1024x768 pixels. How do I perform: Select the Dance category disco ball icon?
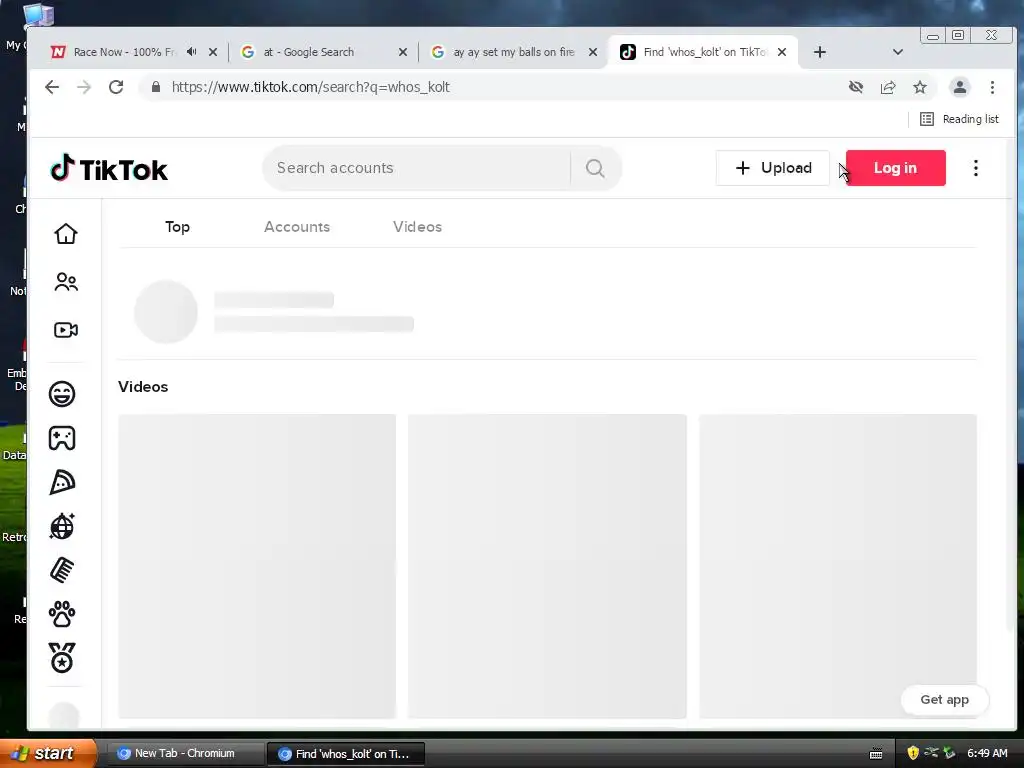pos(62,526)
